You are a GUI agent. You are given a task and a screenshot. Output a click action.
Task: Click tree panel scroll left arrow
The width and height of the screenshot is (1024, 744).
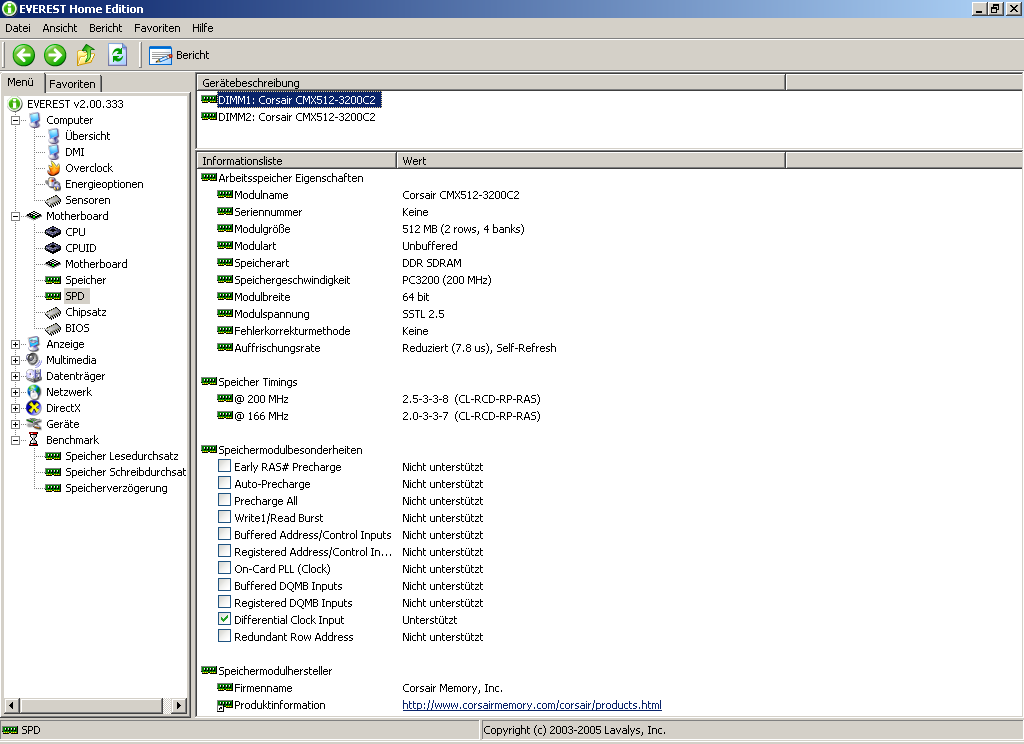(x=11, y=705)
